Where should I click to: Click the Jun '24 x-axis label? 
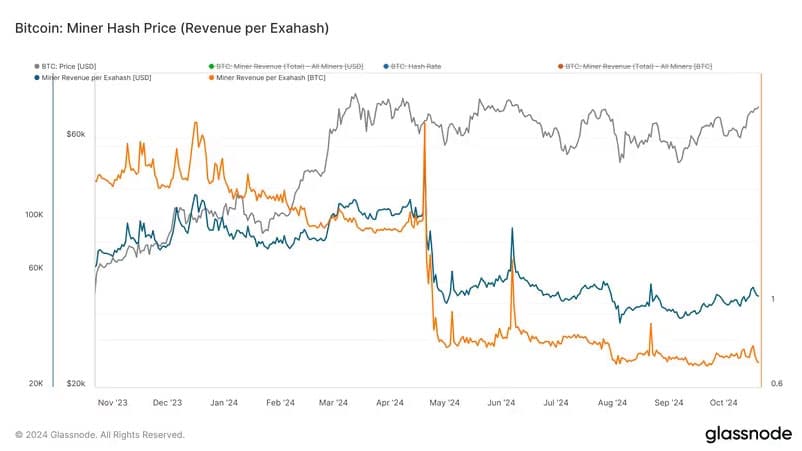(x=501, y=403)
